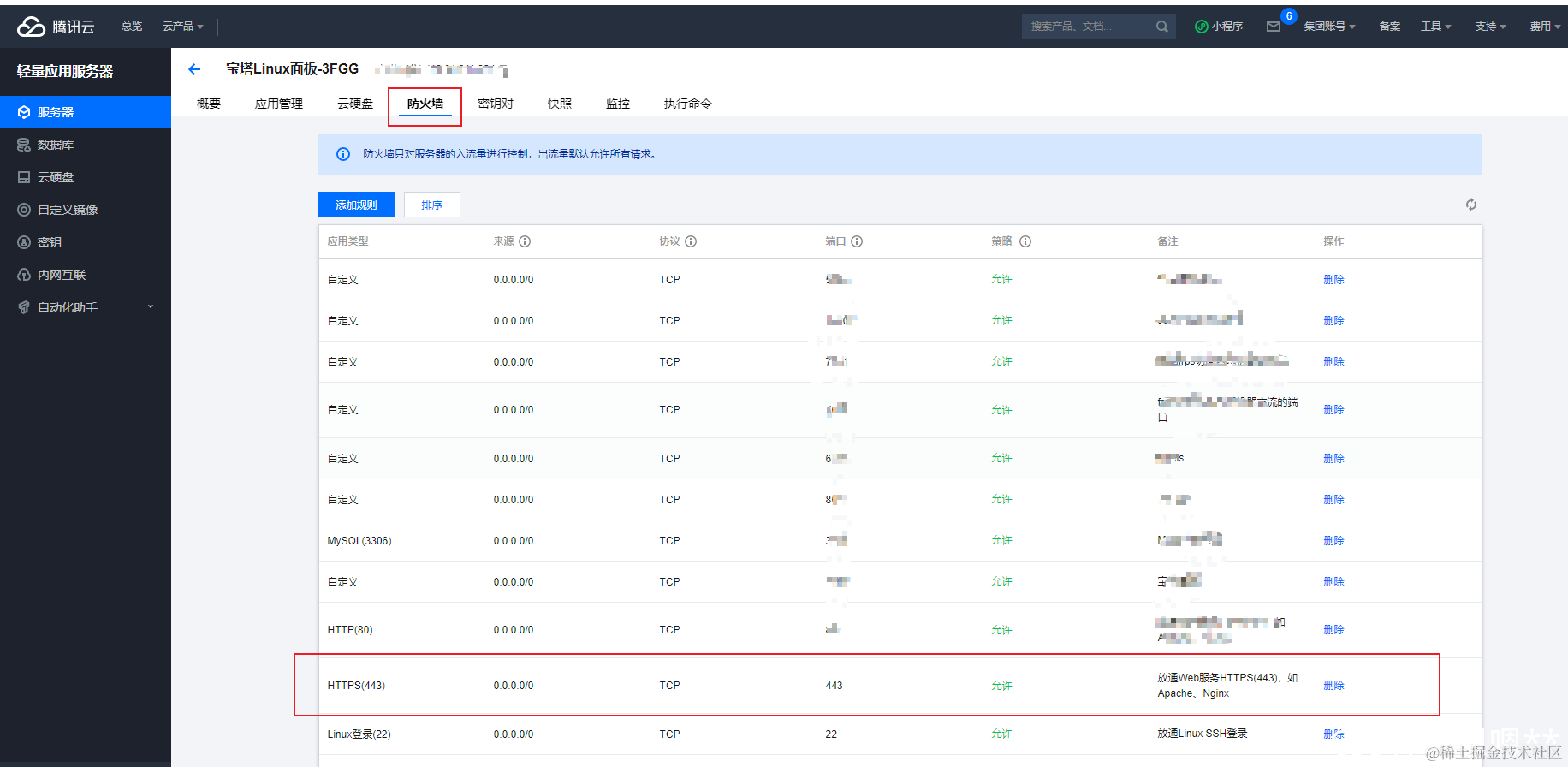
Task: Delete the HTTPS(443) rule
Action: point(1333,686)
